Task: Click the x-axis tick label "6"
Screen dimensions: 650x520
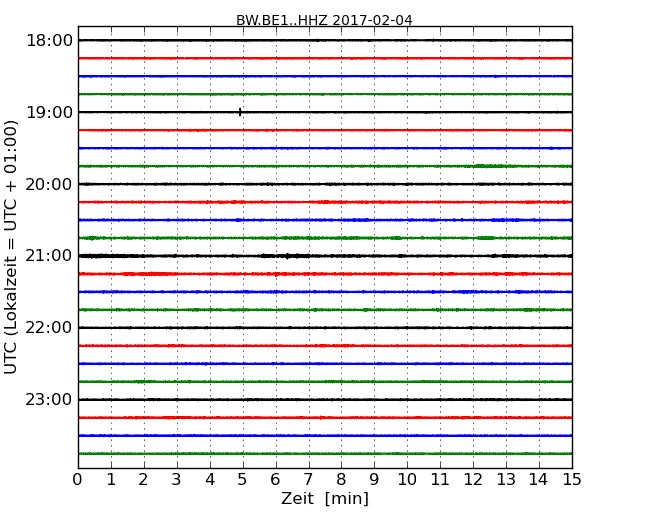Action: (x=276, y=480)
